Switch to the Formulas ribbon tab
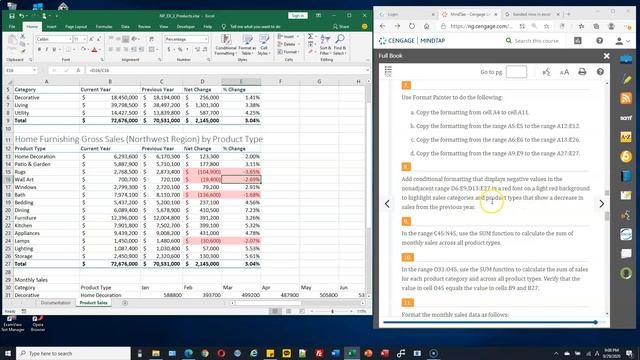Screen dimensions: 640x360 [x=104, y=27]
